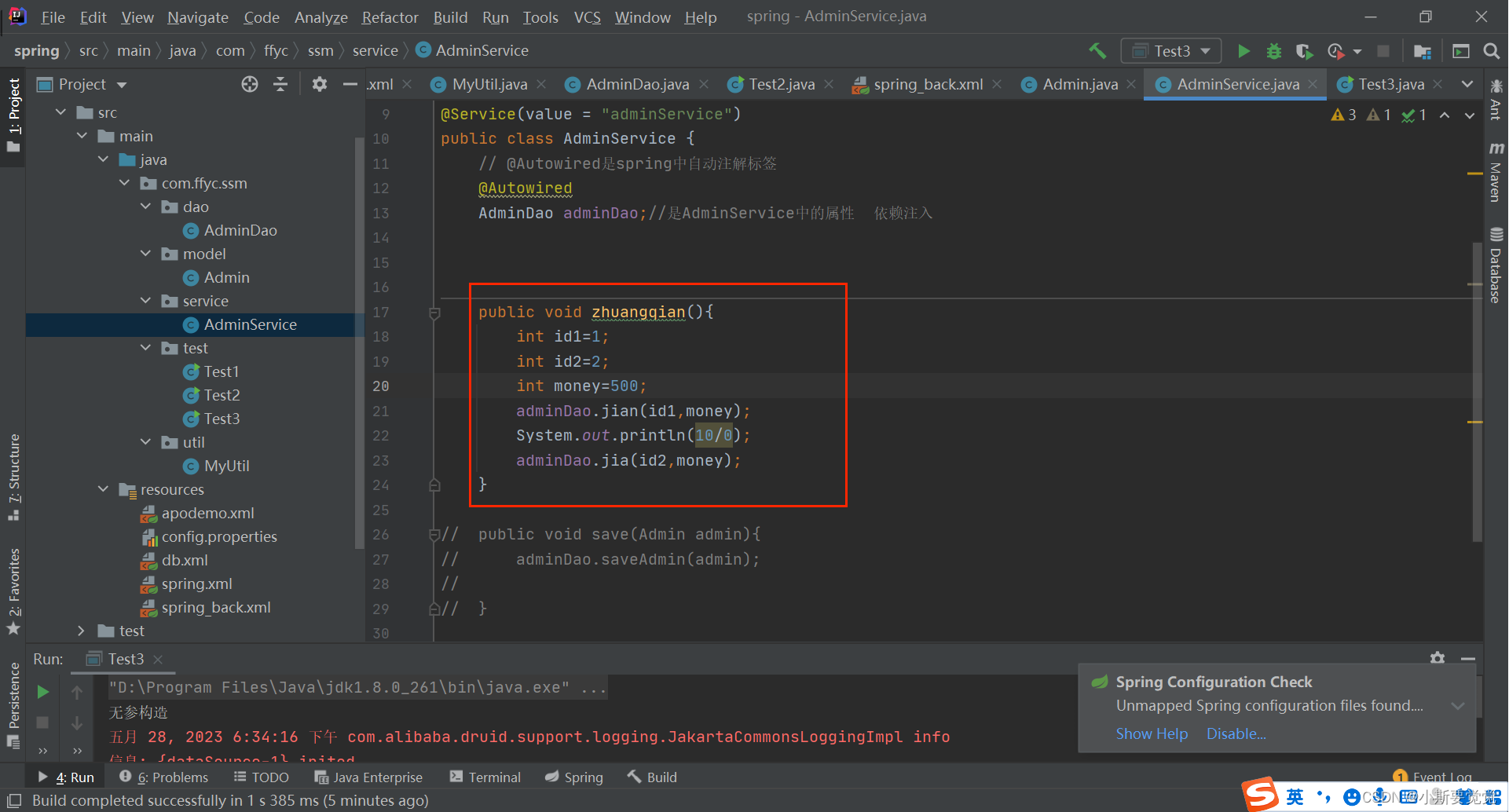
Task: Open Run panel settings gear
Action: 1438,658
